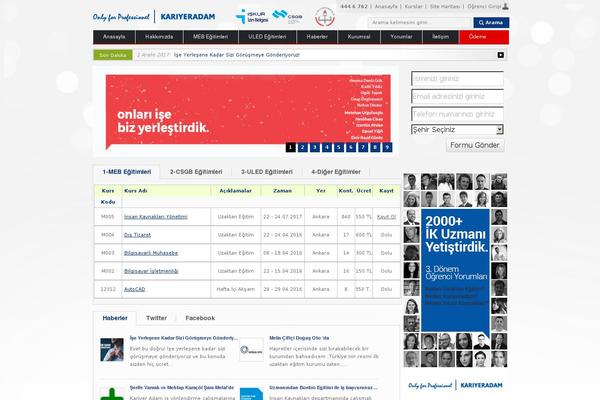Open the İnsan Kaynakları Yönetimi course link
600x400 pixels.
point(156,217)
